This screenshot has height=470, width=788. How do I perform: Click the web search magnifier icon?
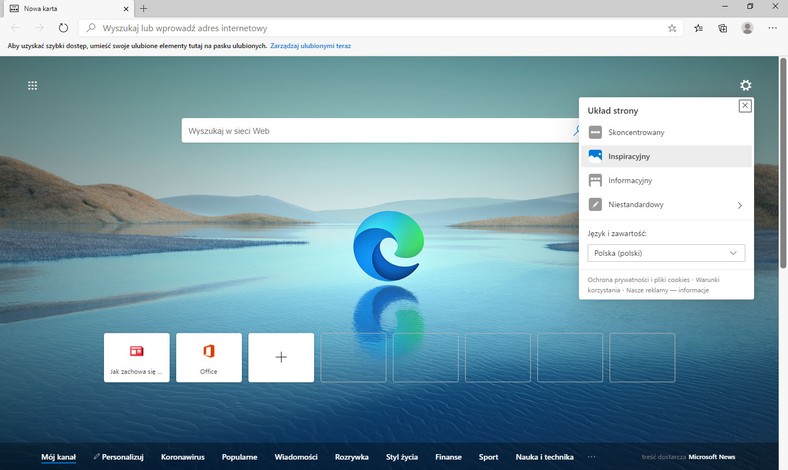click(575, 131)
